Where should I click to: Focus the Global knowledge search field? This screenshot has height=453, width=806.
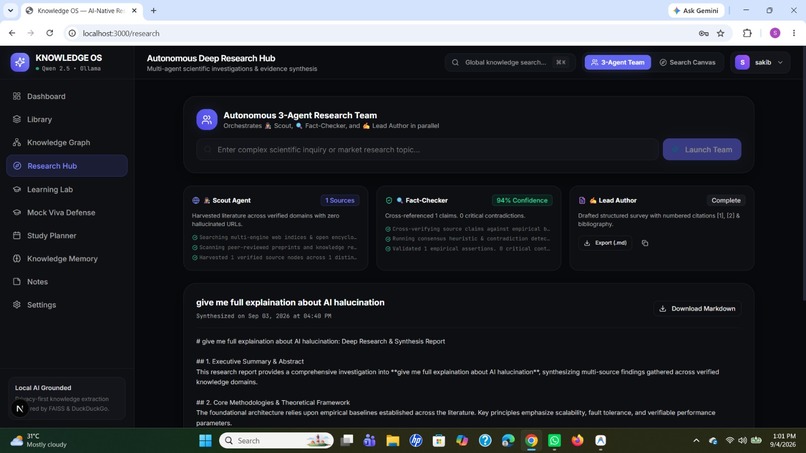click(x=510, y=62)
